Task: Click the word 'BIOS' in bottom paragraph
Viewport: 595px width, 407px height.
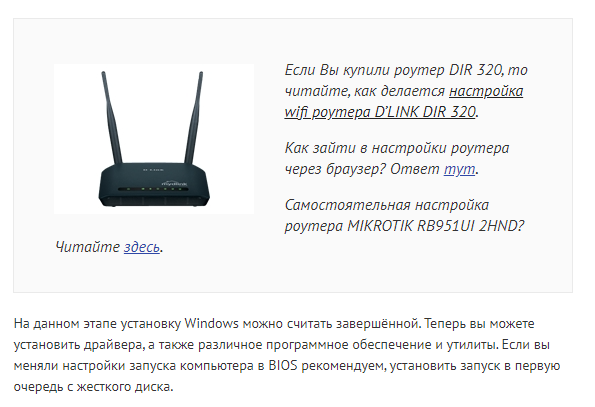Action: [283, 366]
